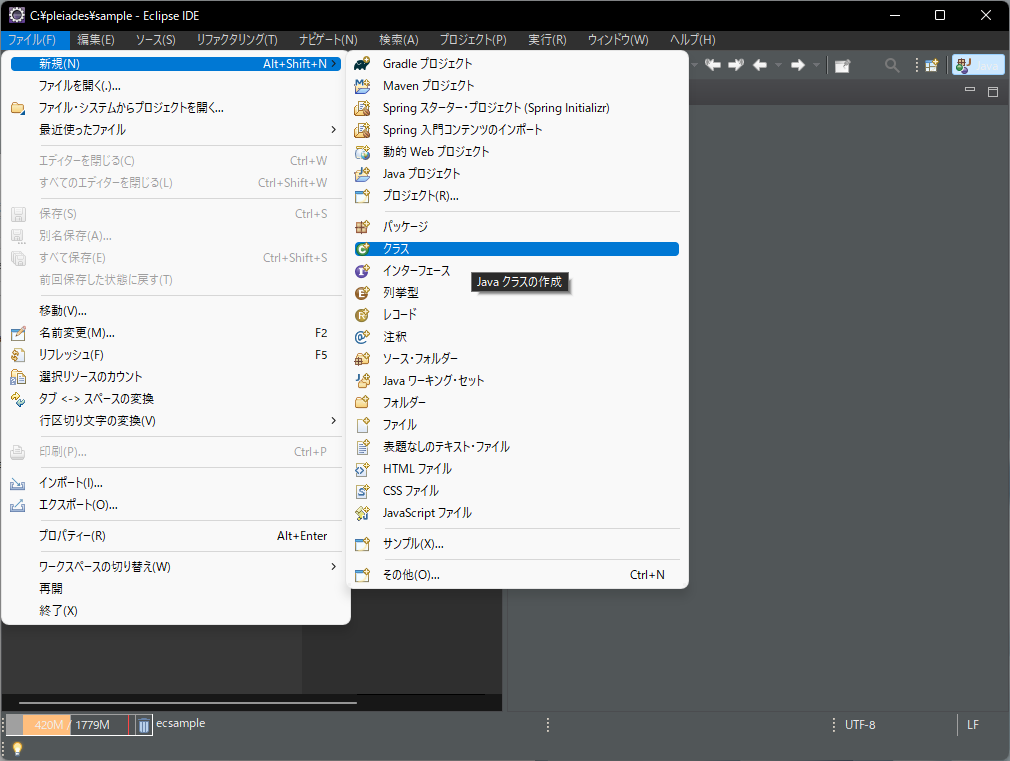Click the source folder icon
1010x761 pixels.
tap(363, 358)
